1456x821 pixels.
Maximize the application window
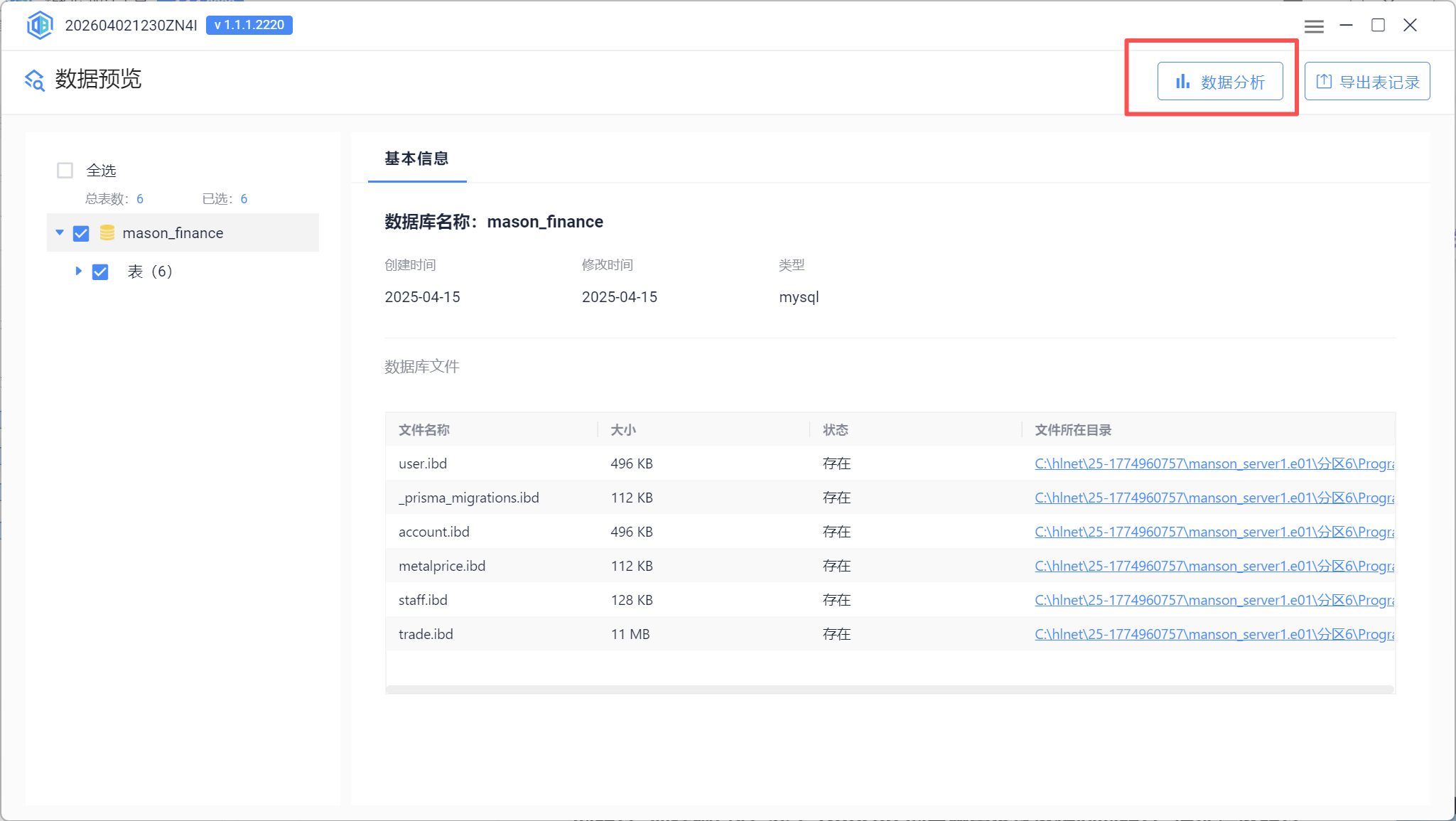click(x=1378, y=26)
